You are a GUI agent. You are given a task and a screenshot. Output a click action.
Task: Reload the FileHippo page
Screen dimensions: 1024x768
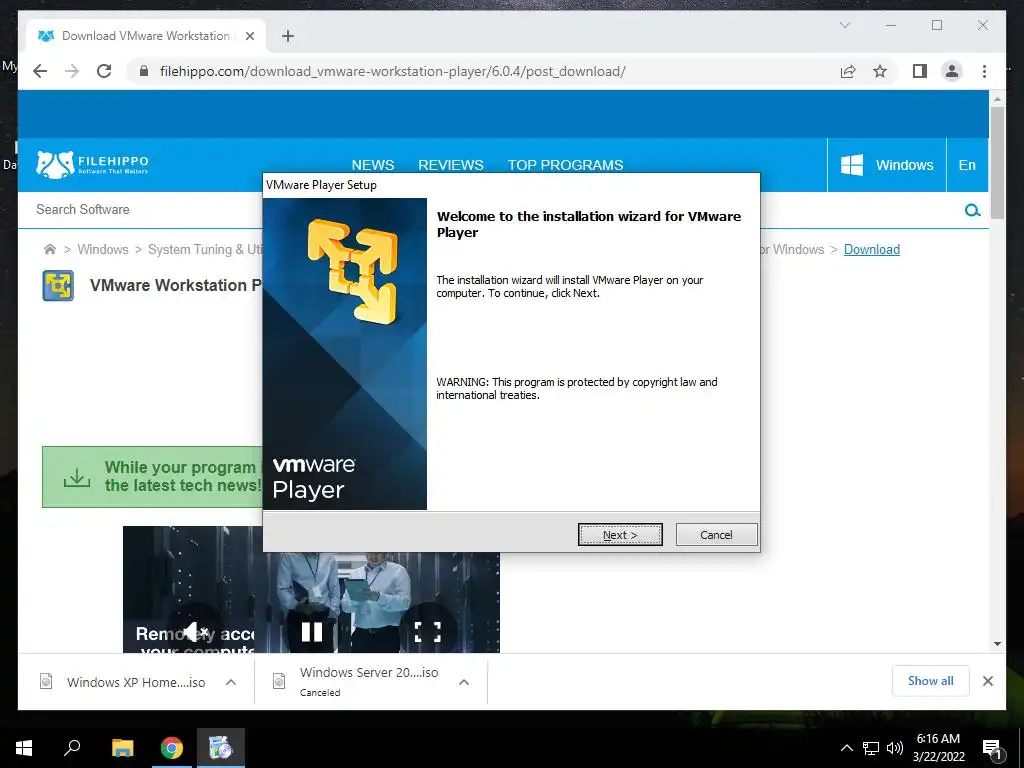(x=104, y=71)
